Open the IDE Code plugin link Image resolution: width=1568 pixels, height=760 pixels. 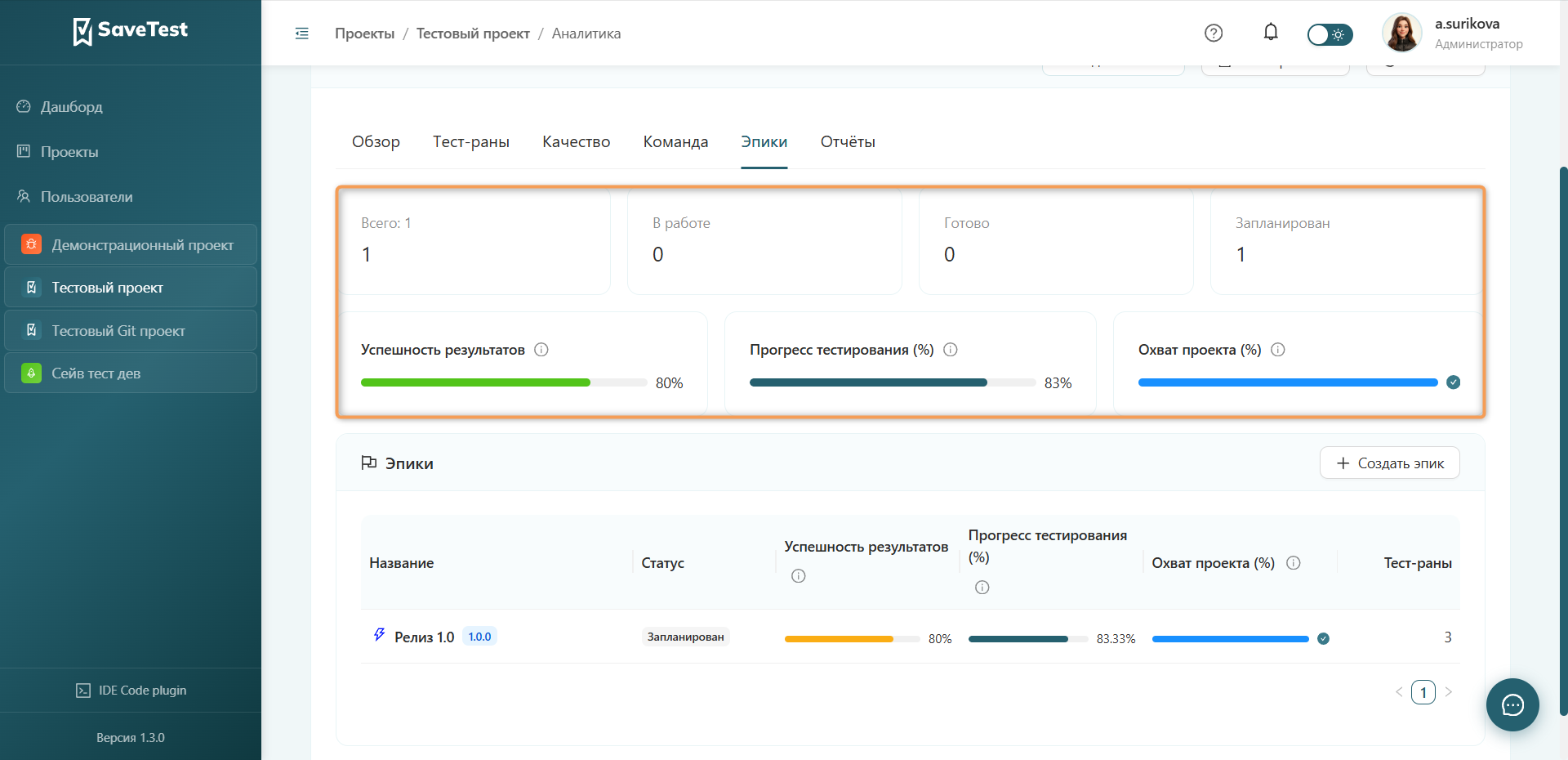tap(131, 691)
